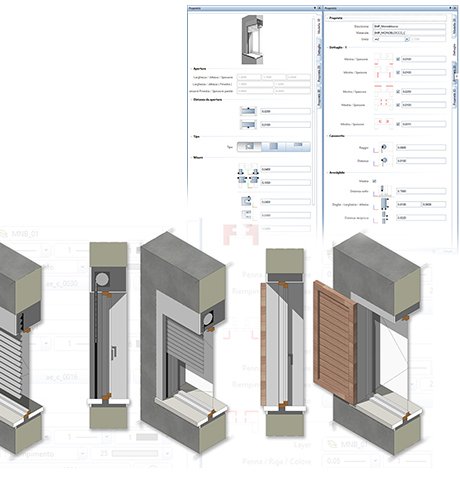Image resolution: width=460 pixels, height=490 pixels.
Task: Open the Modello tab in right panel
Action: (x=454, y=26)
